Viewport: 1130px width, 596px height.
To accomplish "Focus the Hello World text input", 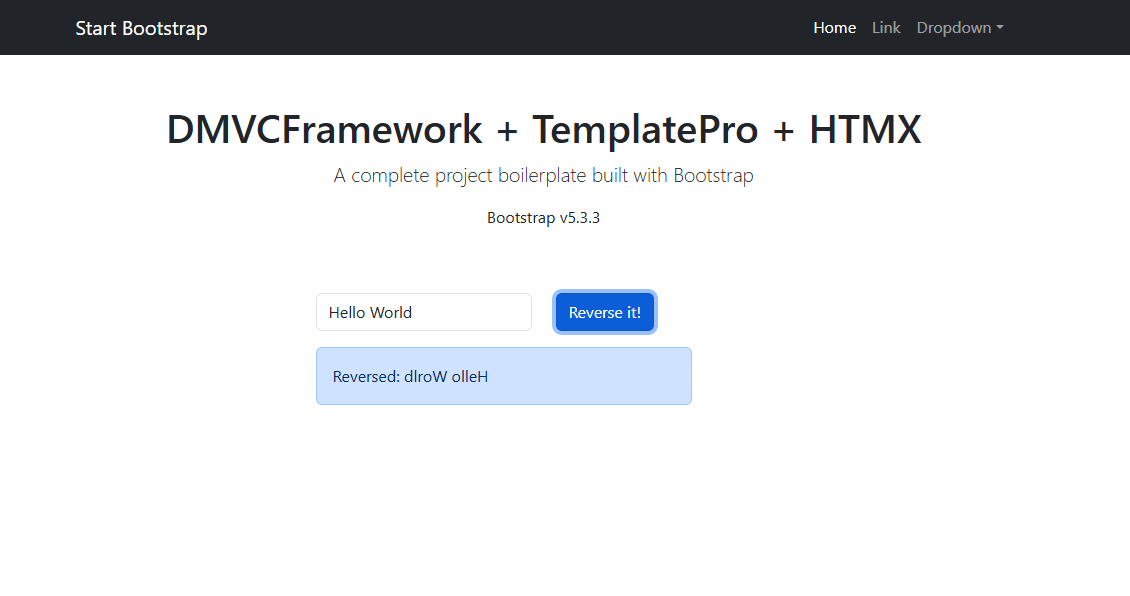I will (x=424, y=312).
